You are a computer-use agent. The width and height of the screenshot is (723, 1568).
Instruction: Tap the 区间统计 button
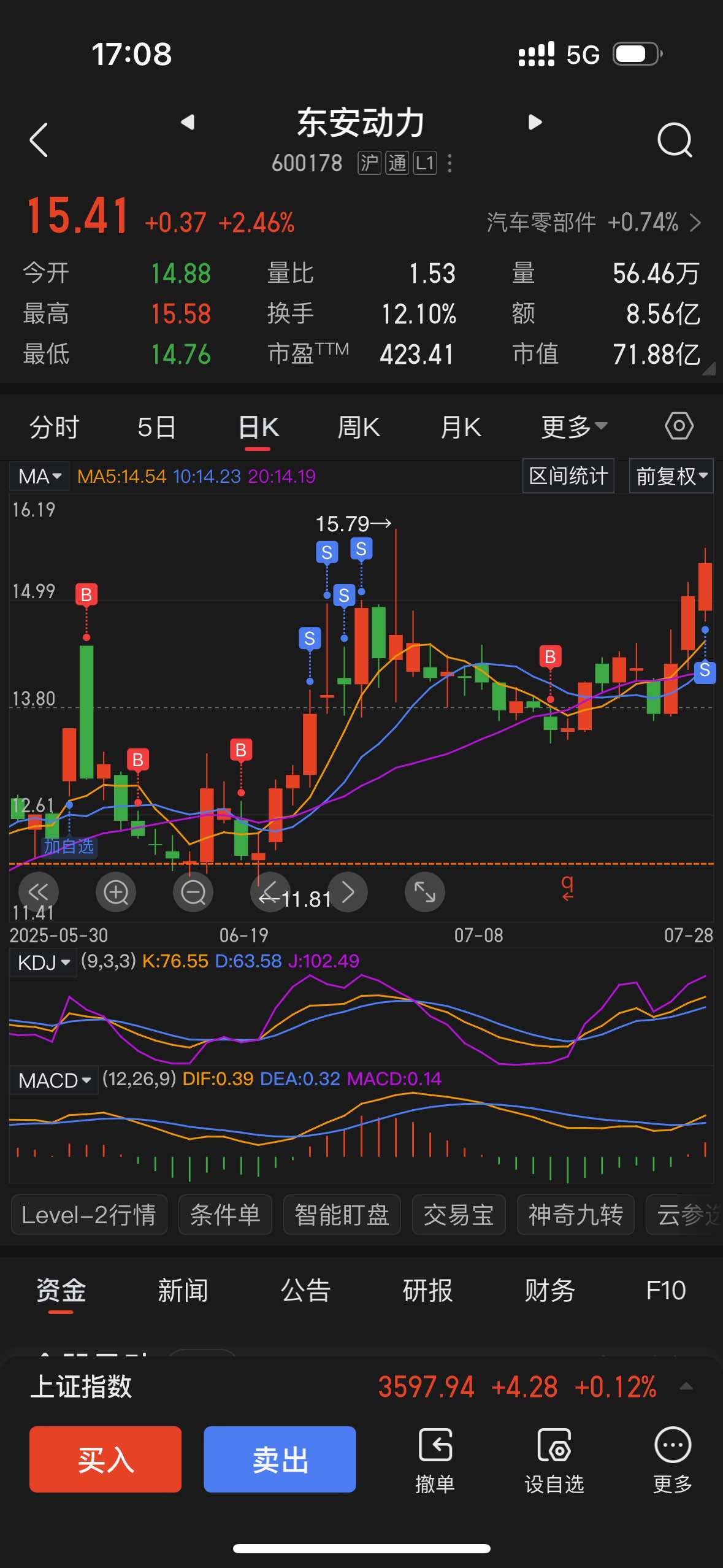[x=568, y=475]
